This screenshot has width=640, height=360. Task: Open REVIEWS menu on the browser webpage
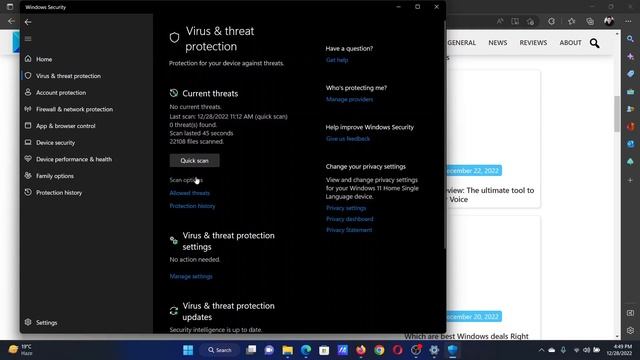pos(533,42)
